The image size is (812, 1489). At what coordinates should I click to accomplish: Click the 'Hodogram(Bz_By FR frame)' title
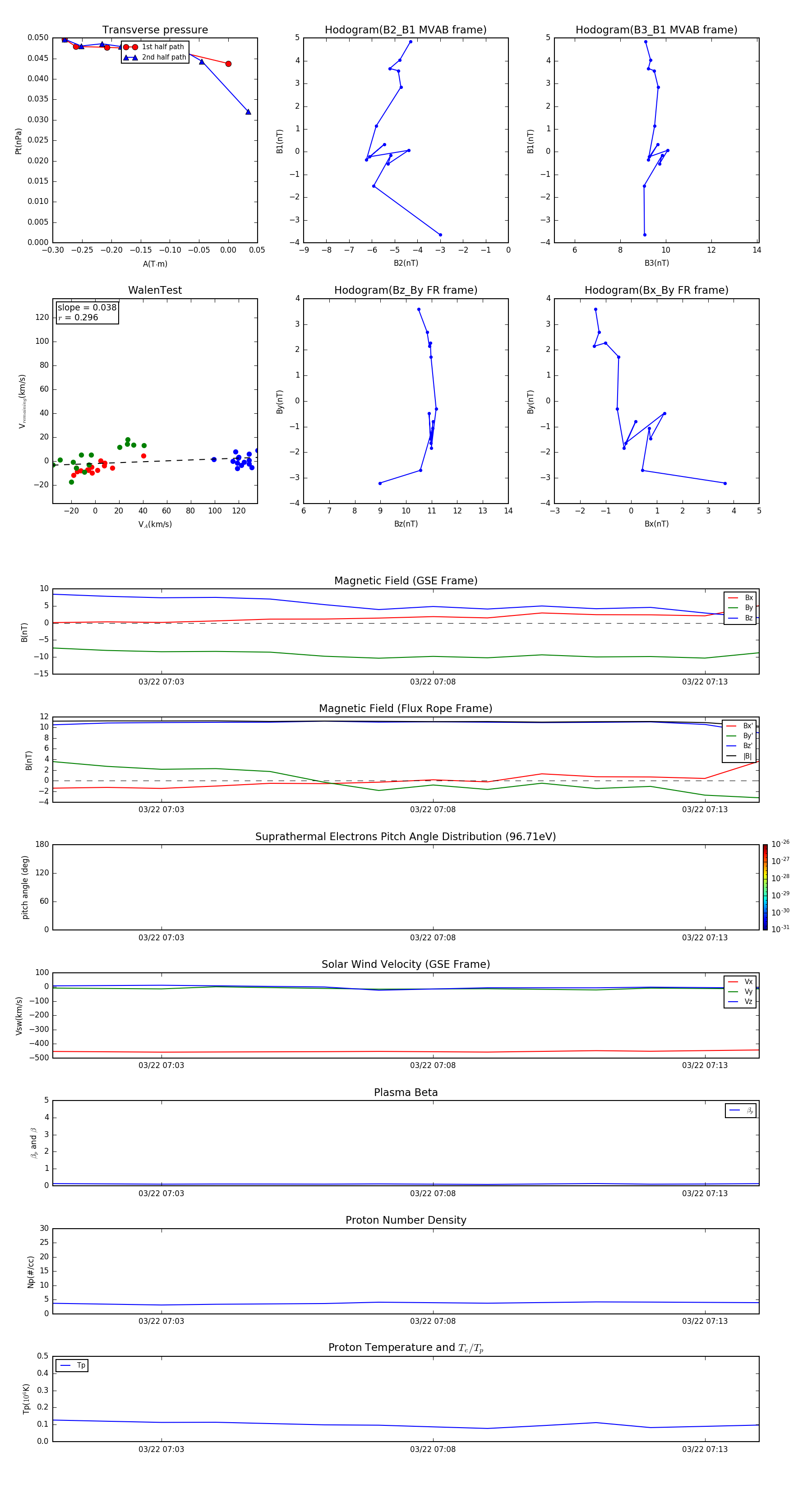pyautogui.click(x=406, y=290)
